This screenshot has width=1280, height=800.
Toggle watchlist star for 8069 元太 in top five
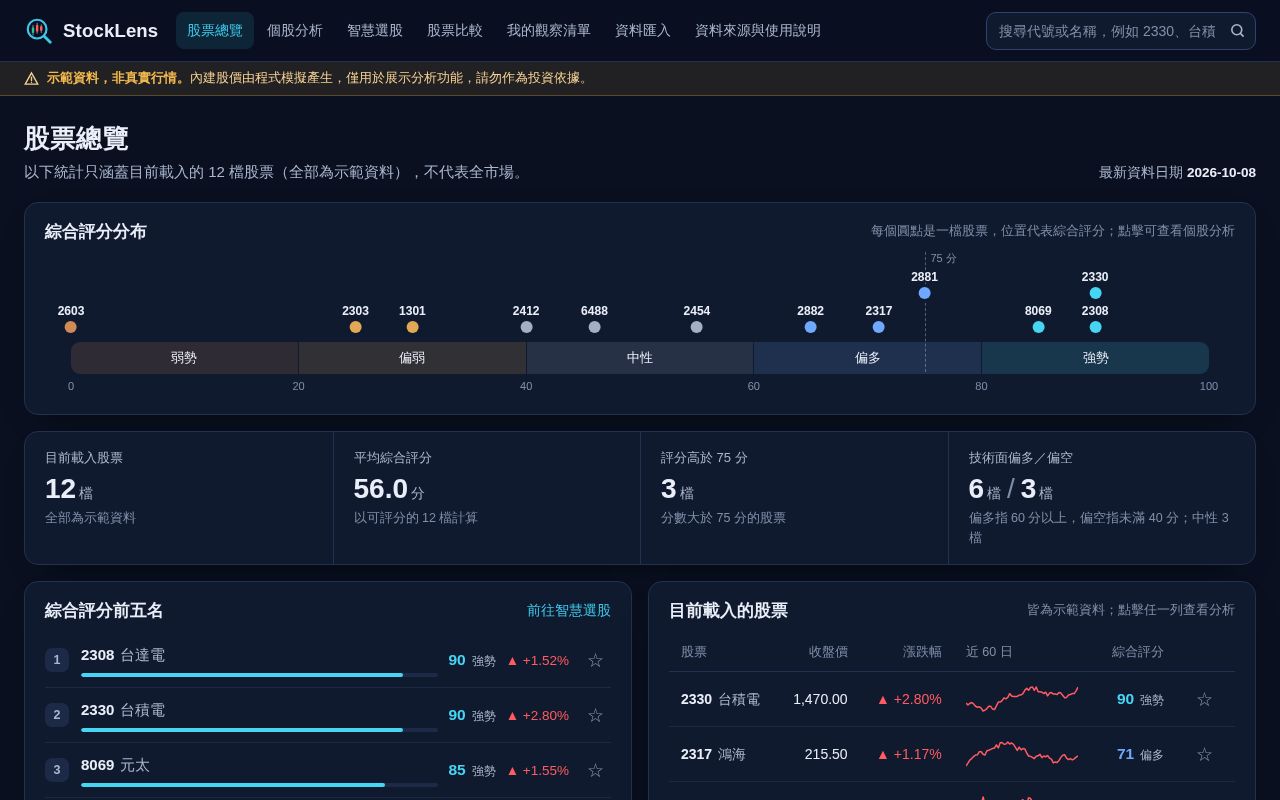pyautogui.click(x=595, y=770)
